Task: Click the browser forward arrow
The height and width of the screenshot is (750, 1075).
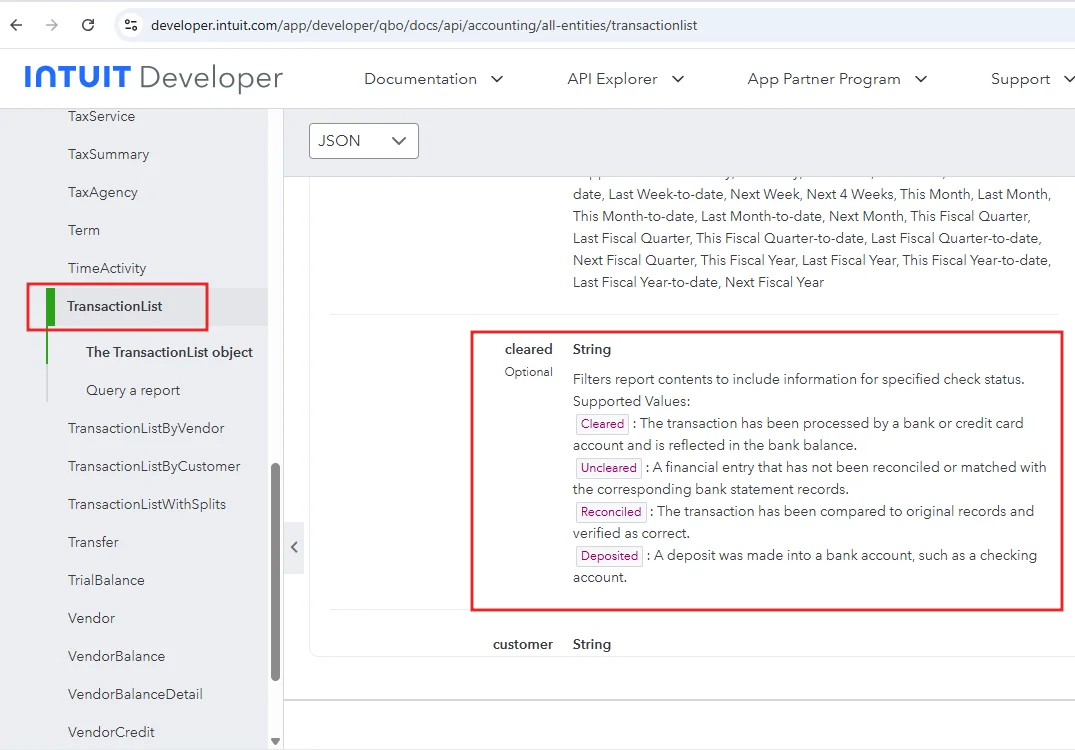Action: coord(52,25)
